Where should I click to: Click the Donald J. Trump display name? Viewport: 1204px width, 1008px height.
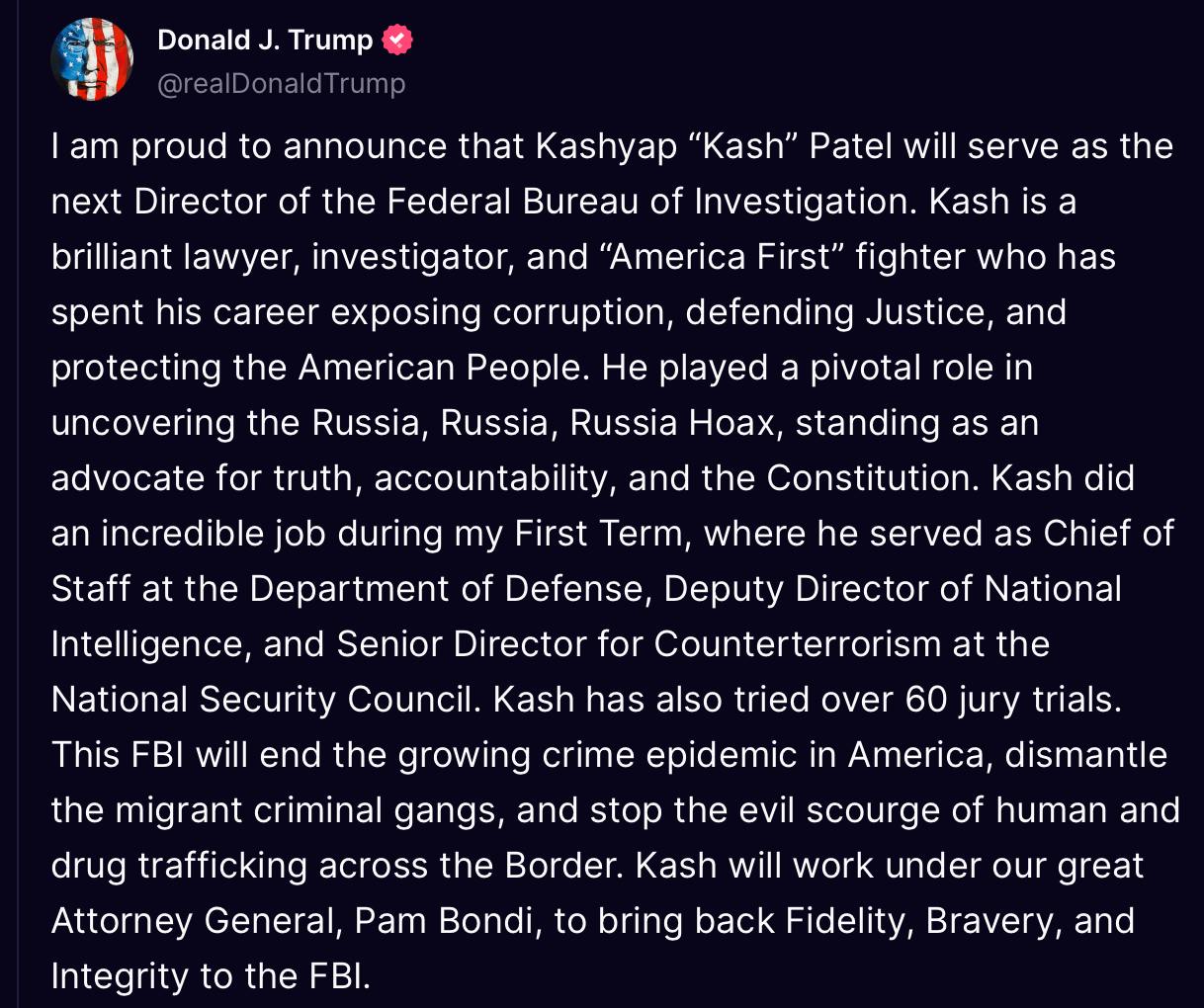pyautogui.click(x=265, y=41)
